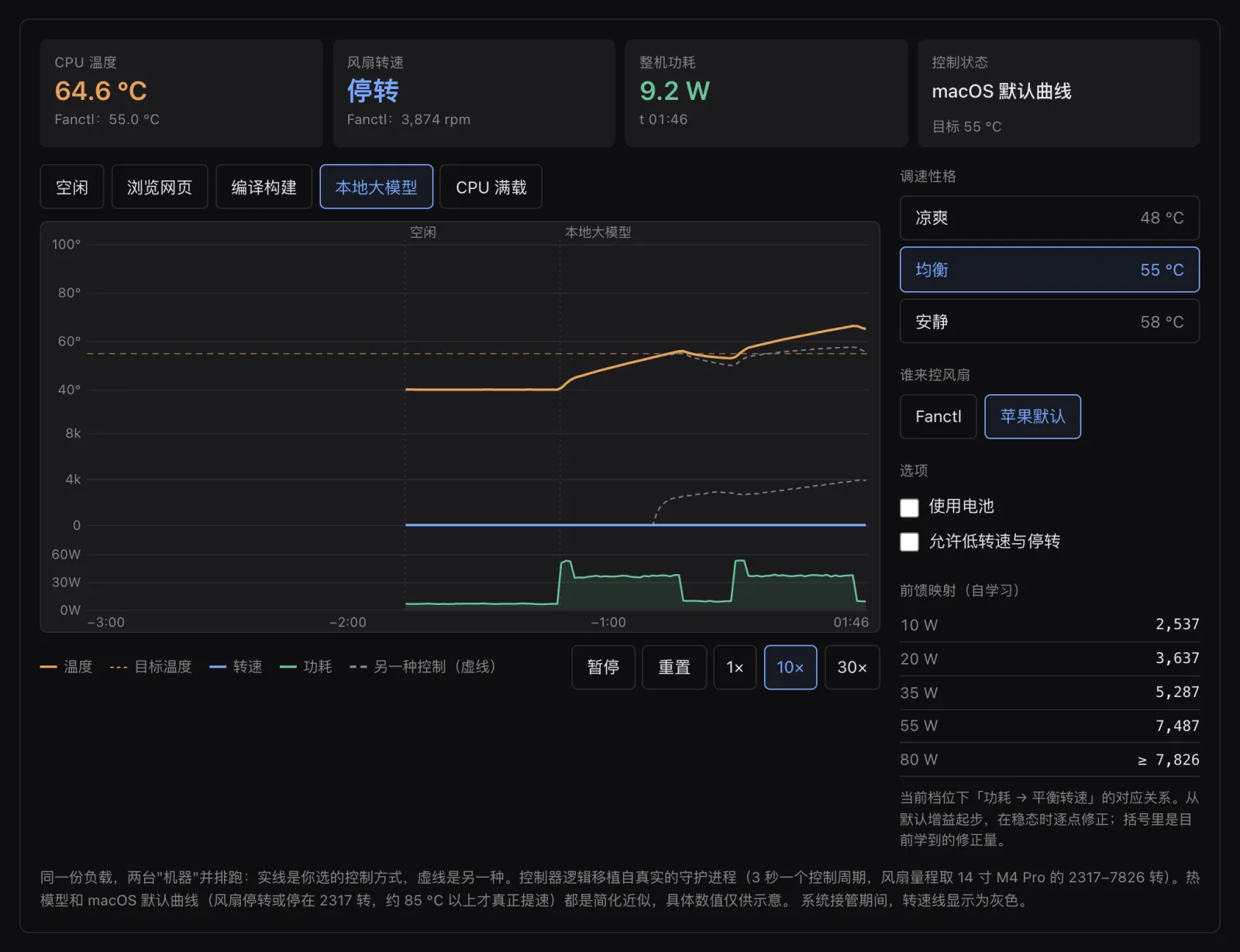The image size is (1240, 952).
Task: Click the 本地大模型 marker on chart
Action: (598, 232)
